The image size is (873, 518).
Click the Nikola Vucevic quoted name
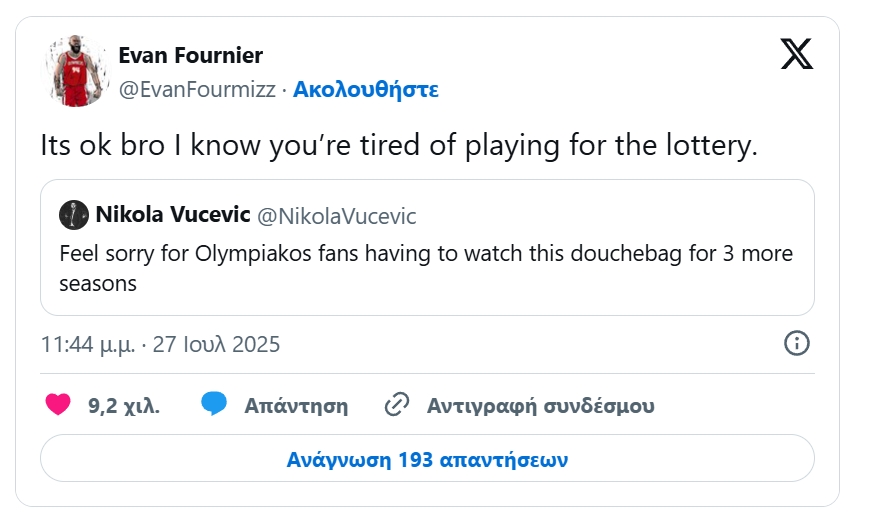click(173, 214)
